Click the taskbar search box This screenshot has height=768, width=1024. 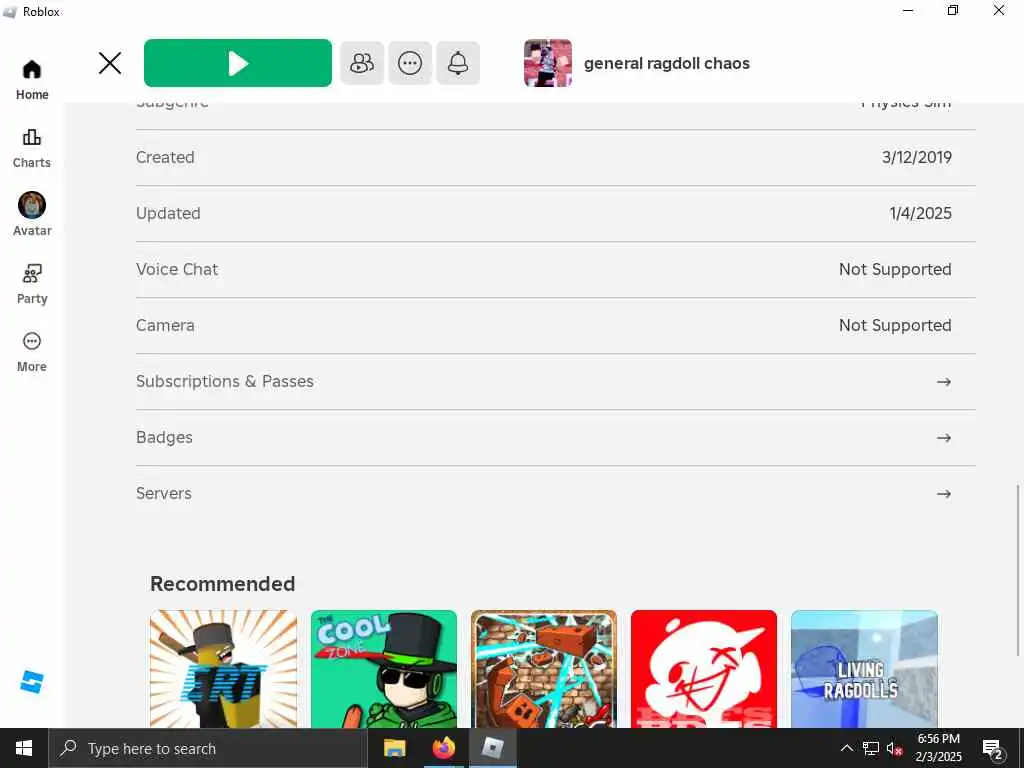coord(208,748)
